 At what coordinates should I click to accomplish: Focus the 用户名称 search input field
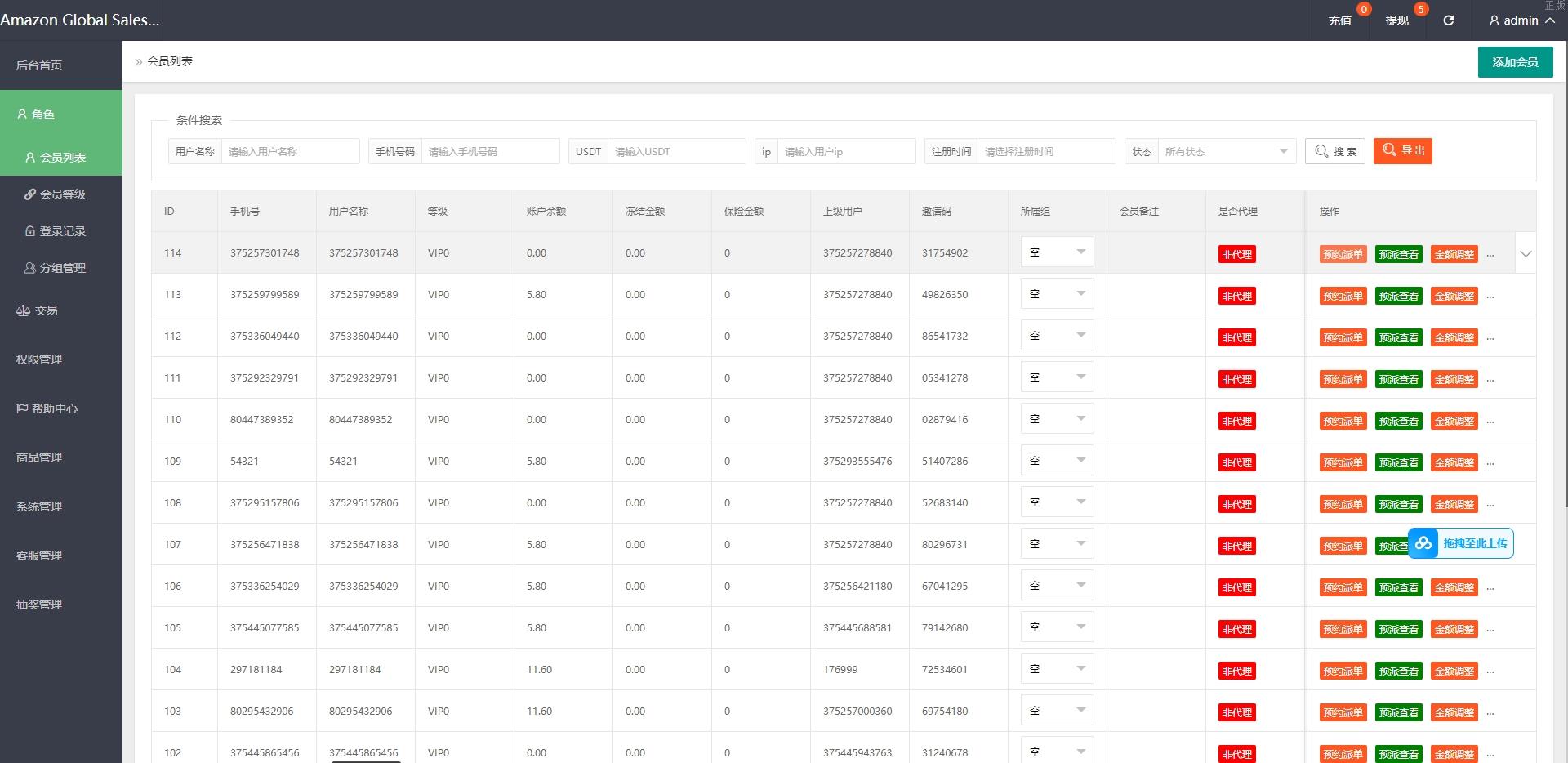290,151
